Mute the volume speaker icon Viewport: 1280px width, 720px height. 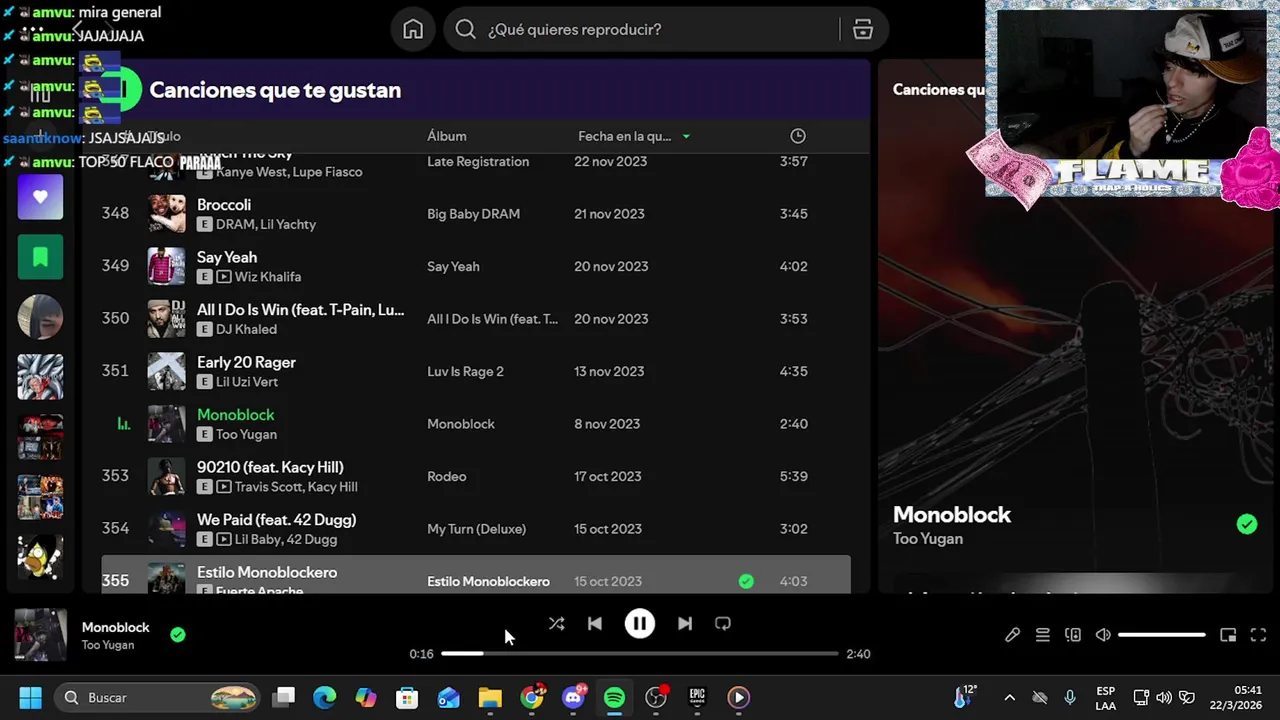pyautogui.click(x=1103, y=635)
